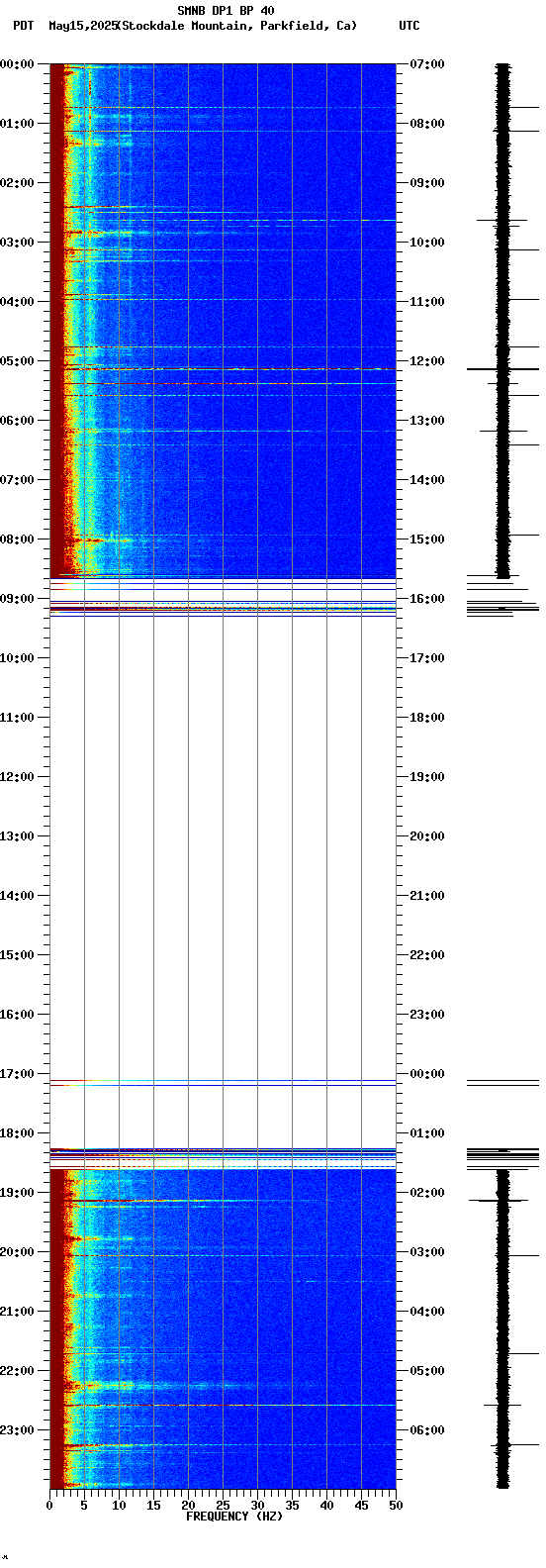Click the date text 'May15,2025'

coord(82,26)
